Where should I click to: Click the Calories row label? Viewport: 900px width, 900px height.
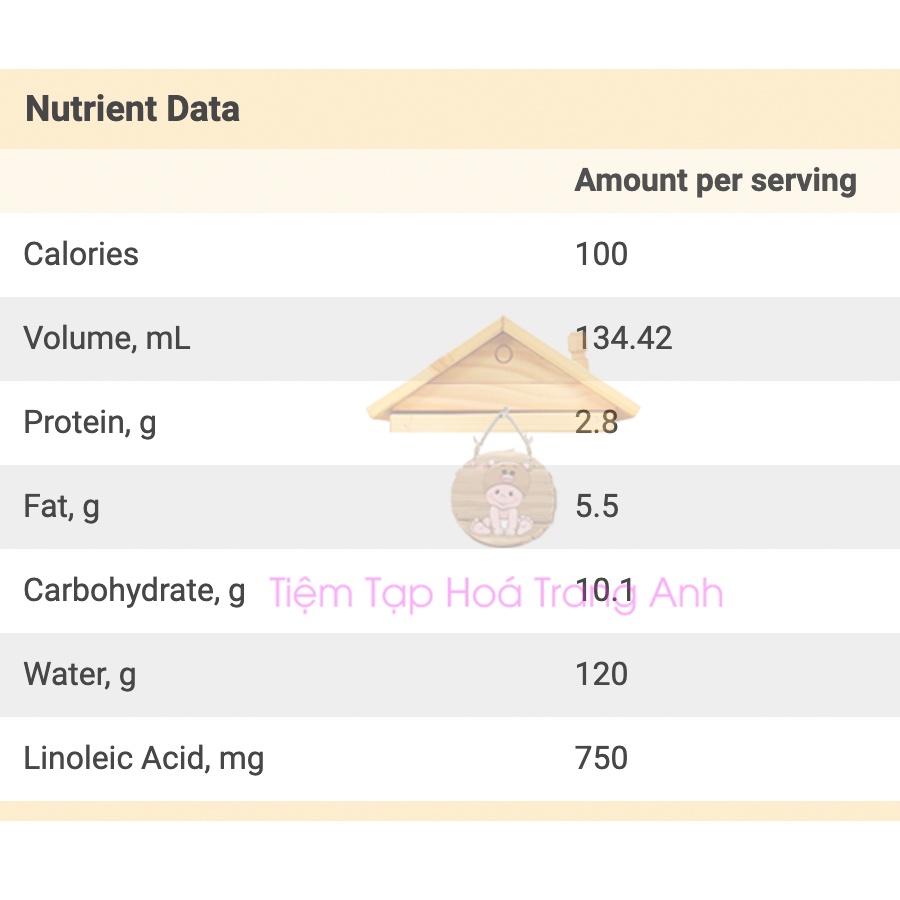pos(81,254)
